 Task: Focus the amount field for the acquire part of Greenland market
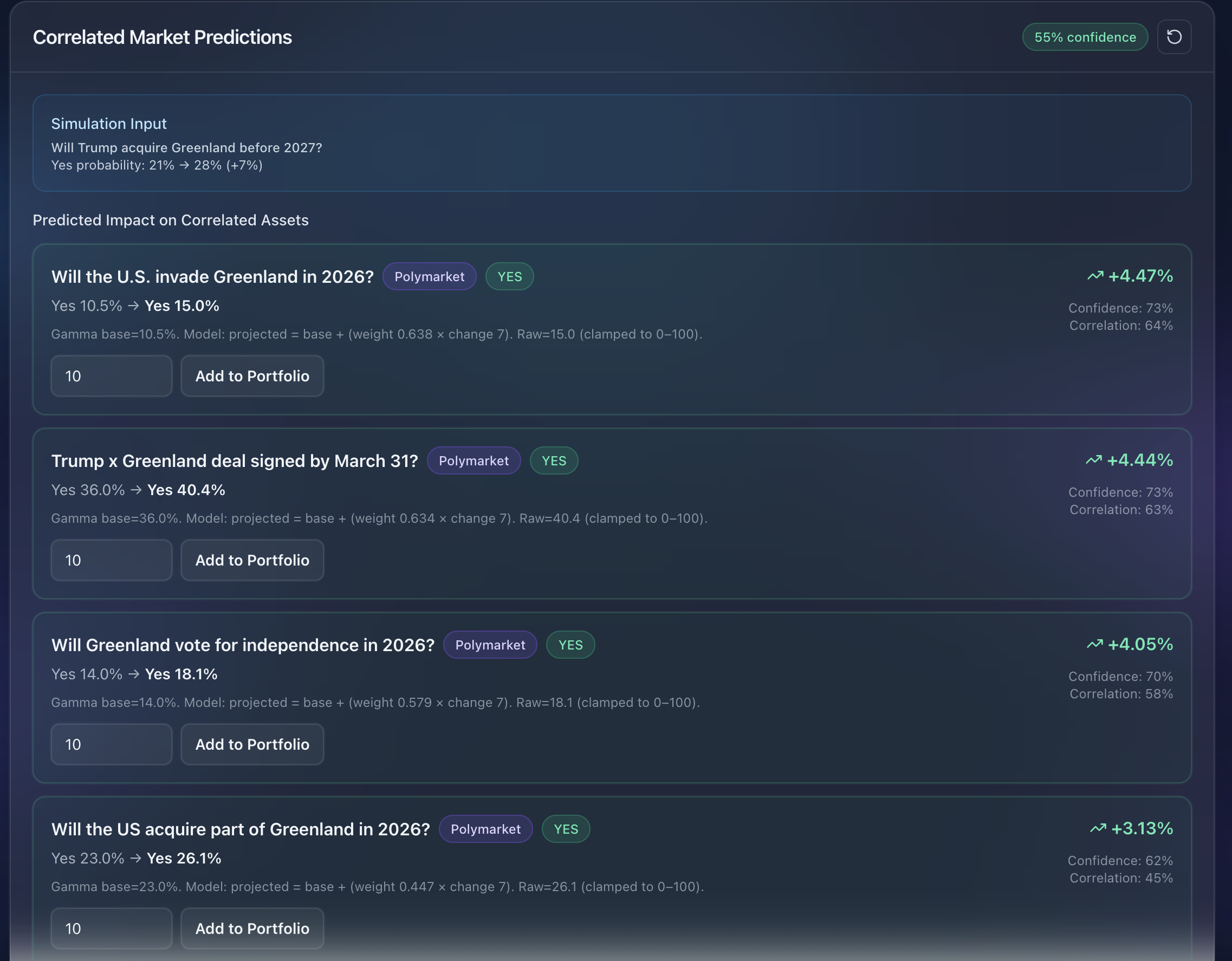pos(111,928)
